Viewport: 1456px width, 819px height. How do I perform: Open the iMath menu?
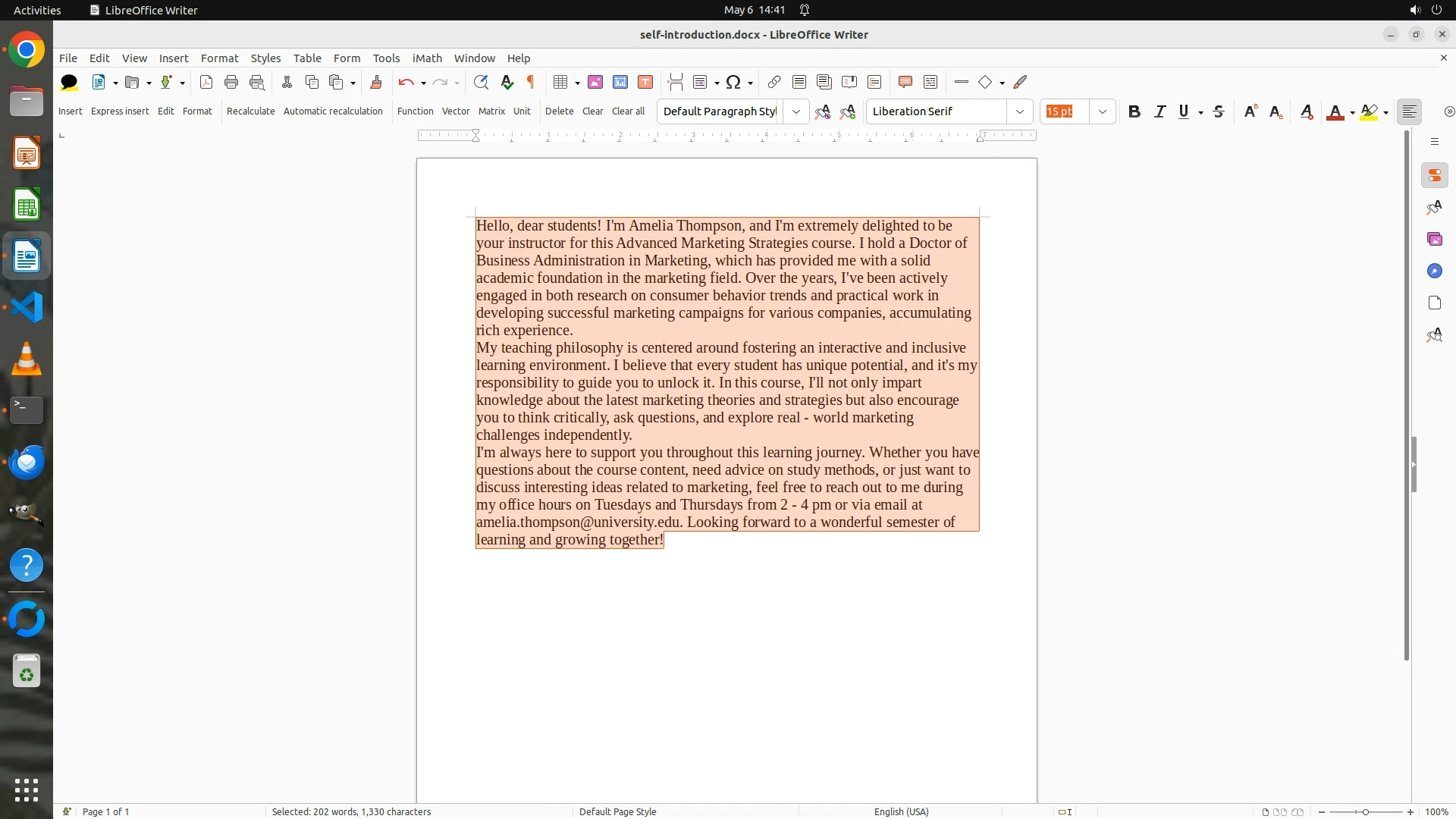point(427,58)
